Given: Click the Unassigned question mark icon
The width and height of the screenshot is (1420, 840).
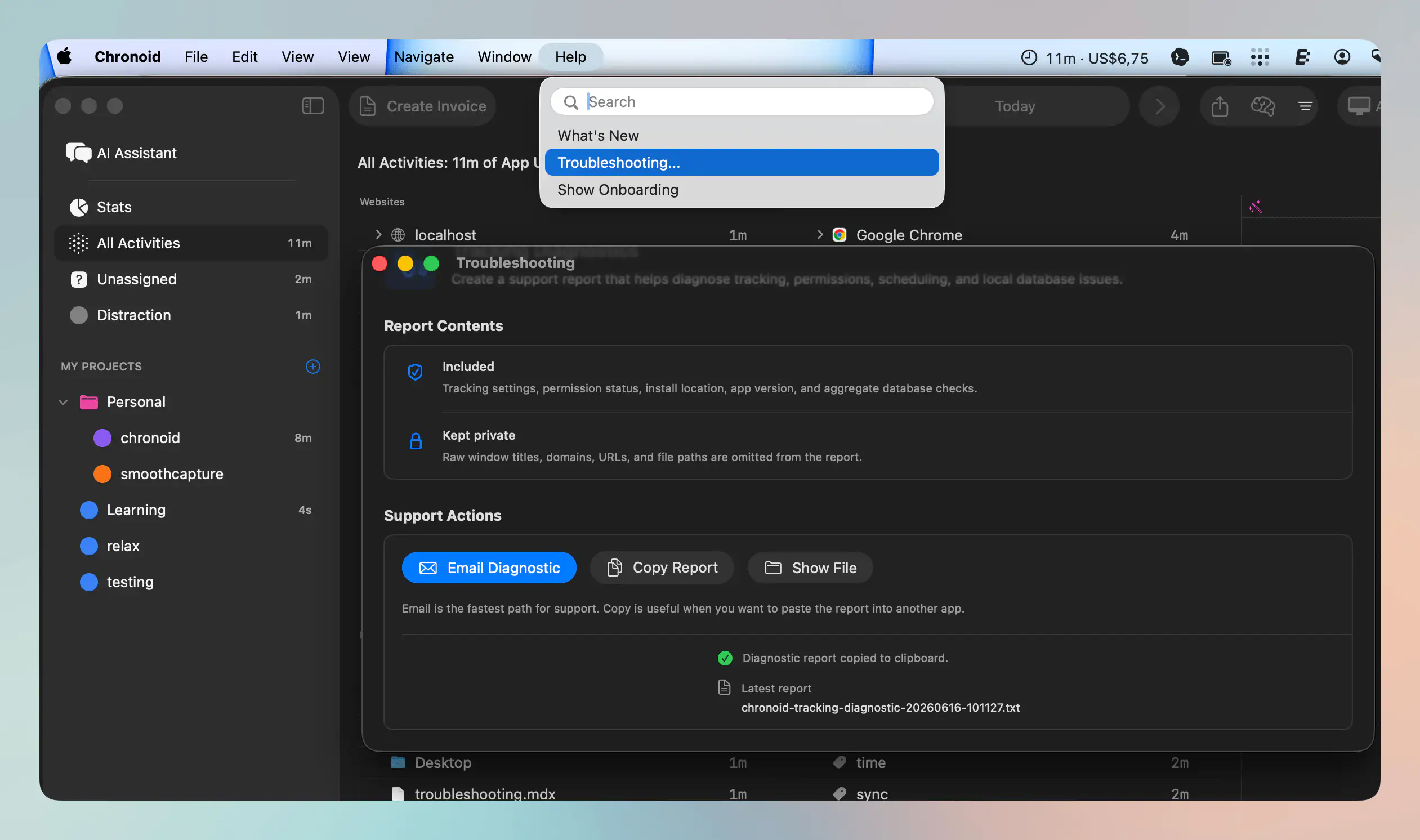Looking at the screenshot, I should [79, 279].
